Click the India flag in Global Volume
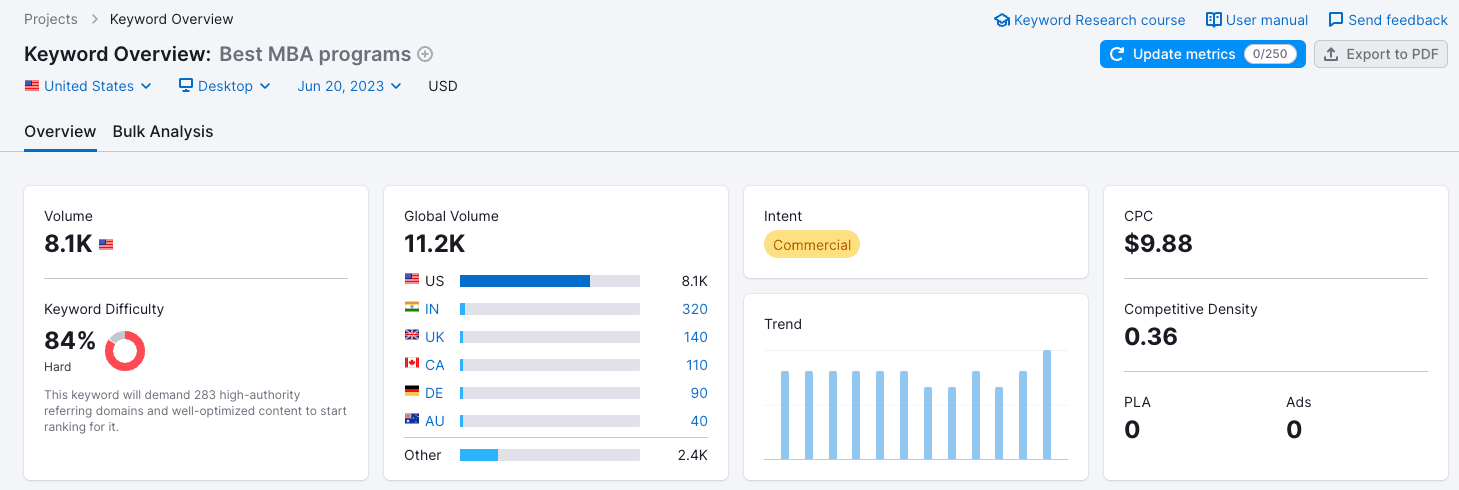 [412, 308]
